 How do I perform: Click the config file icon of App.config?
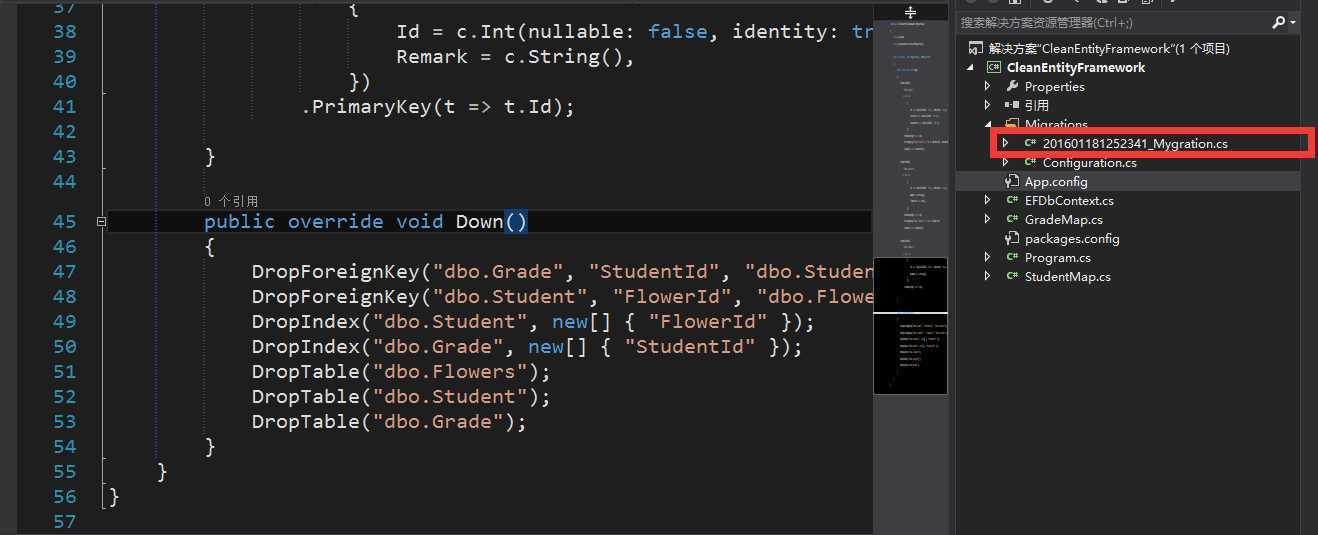click(1012, 181)
